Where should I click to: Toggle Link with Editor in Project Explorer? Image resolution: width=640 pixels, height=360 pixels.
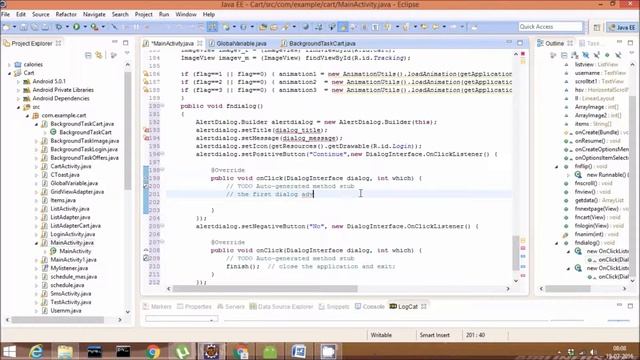(99, 55)
